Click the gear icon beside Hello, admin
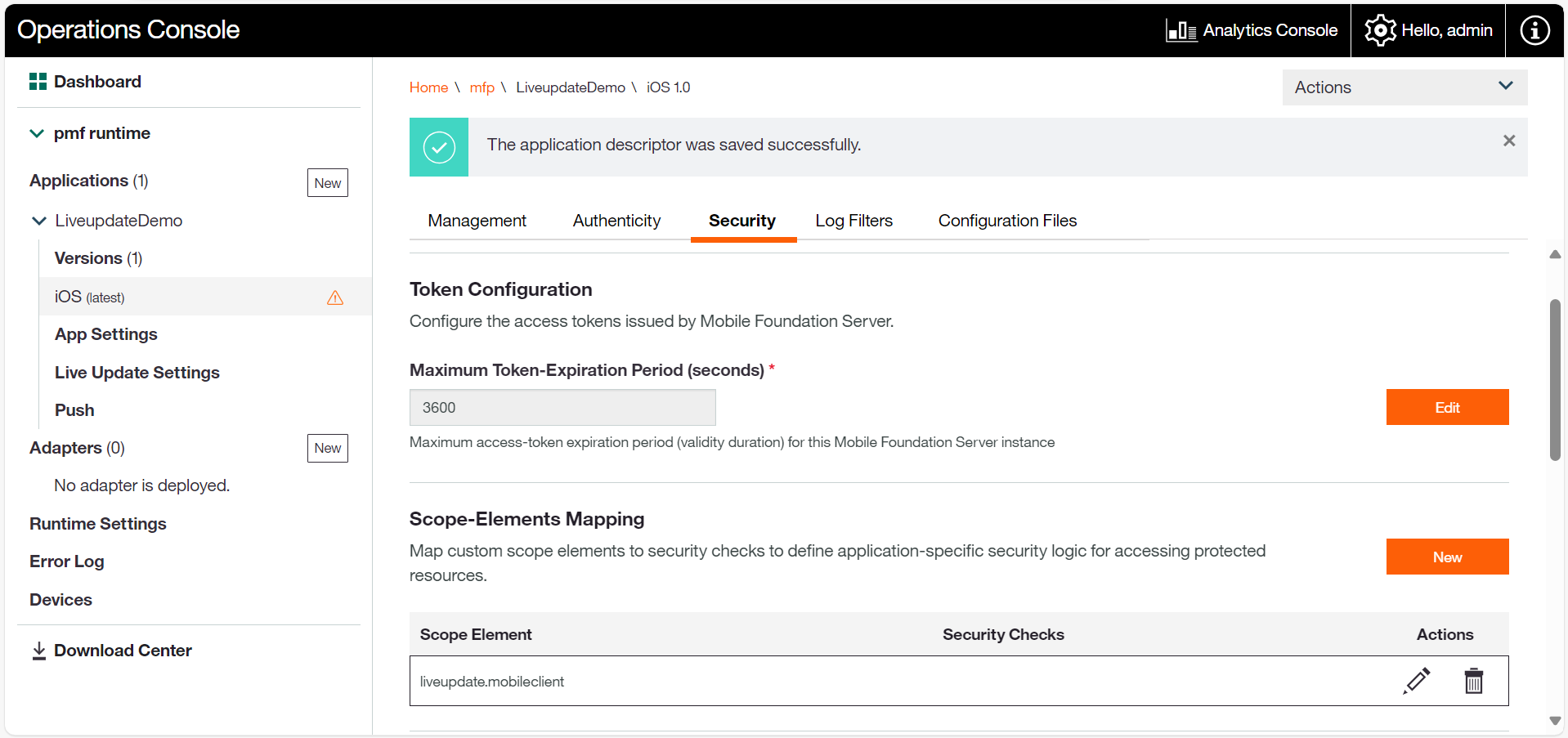This screenshot has height=738, width=1568. (x=1380, y=31)
